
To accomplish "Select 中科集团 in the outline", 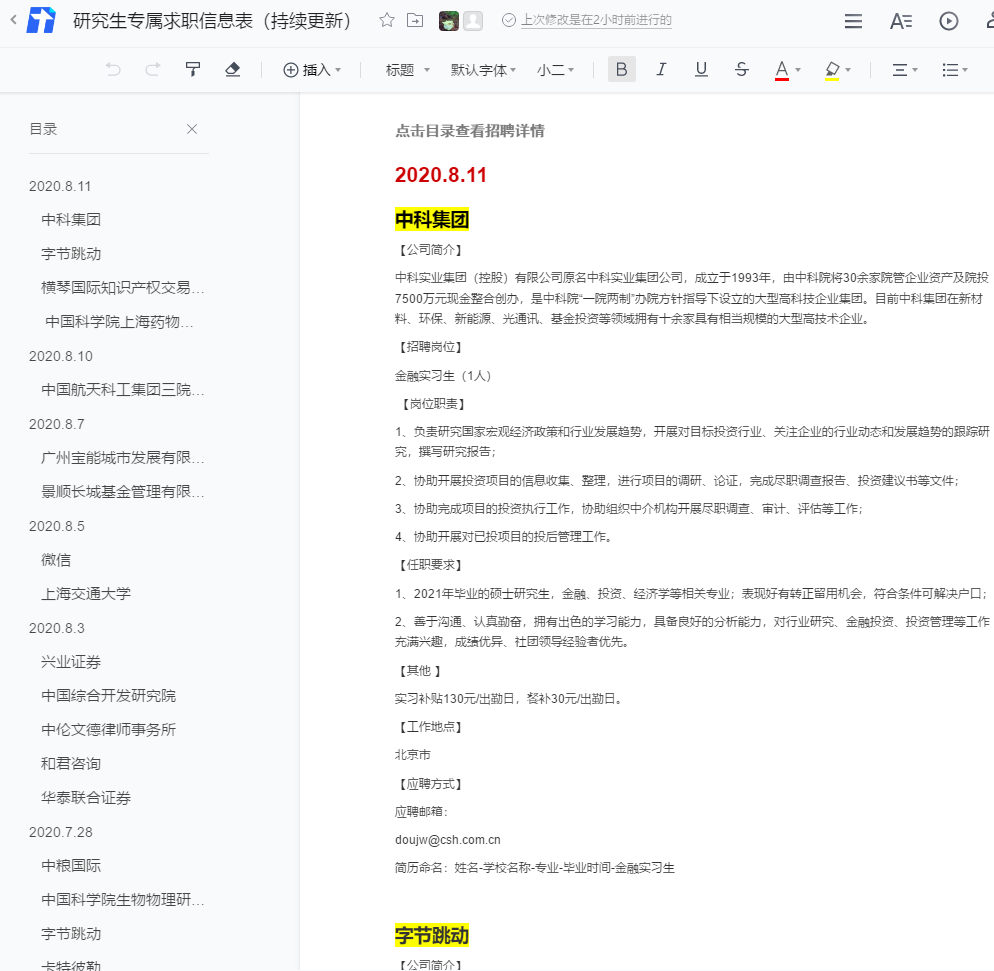I will point(71,220).
